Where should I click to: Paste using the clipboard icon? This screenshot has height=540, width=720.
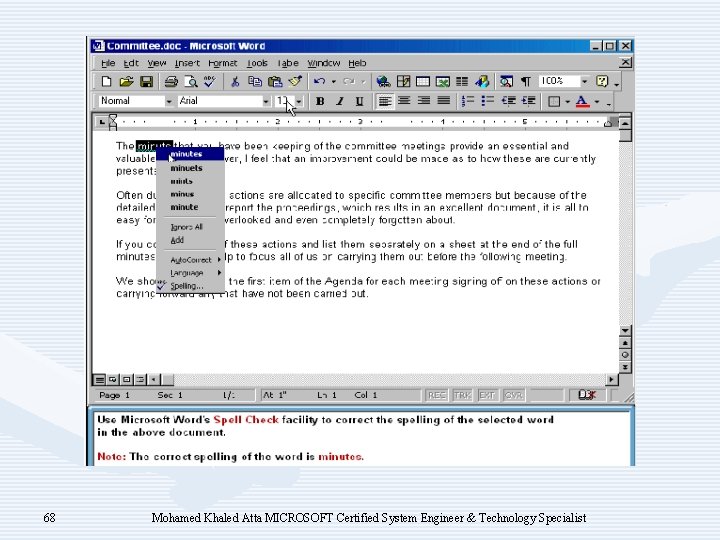click(275, 82)
